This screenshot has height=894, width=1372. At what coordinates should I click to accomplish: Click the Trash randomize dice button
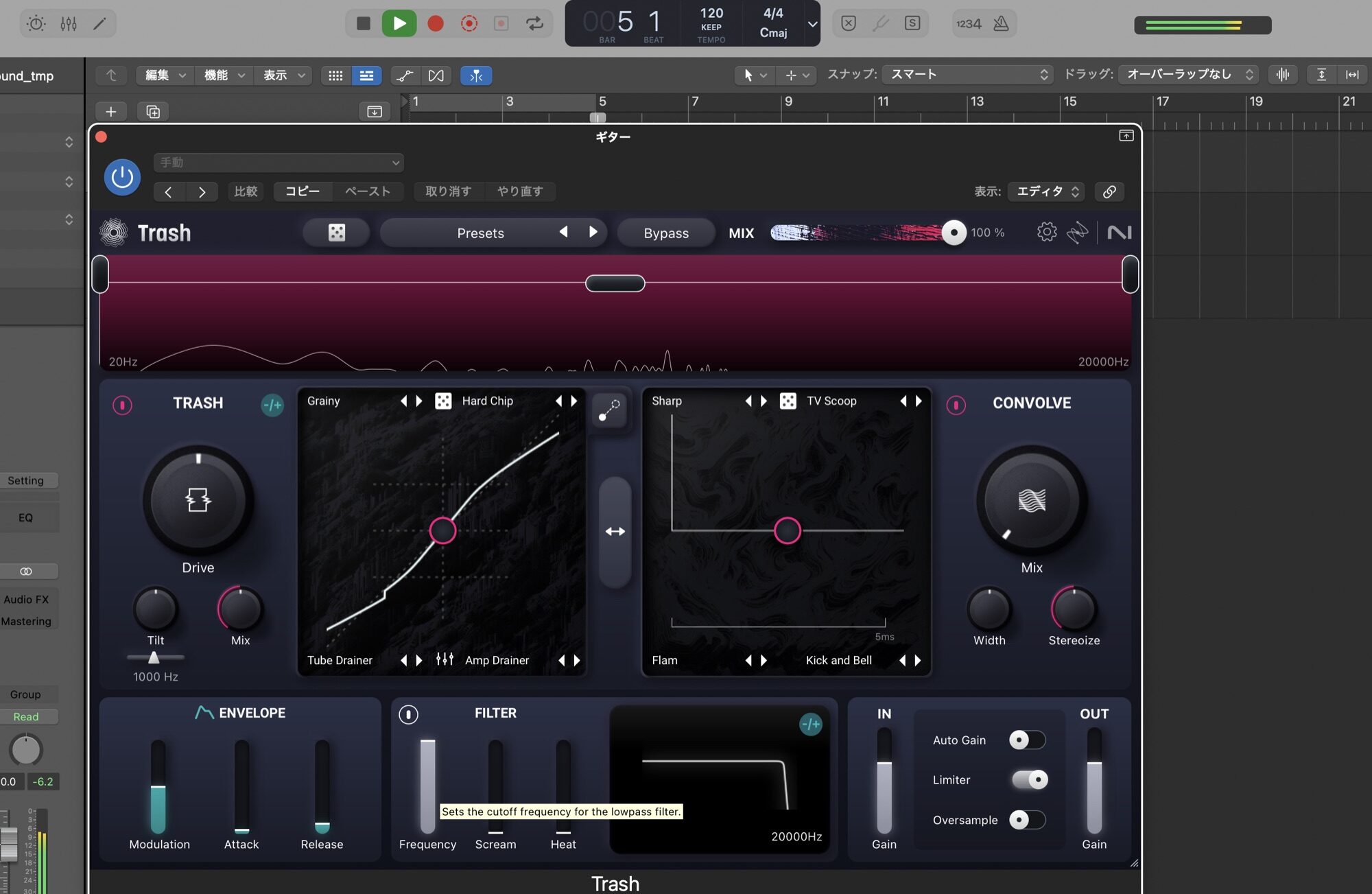pyautogui.click(x=336, y=233)
